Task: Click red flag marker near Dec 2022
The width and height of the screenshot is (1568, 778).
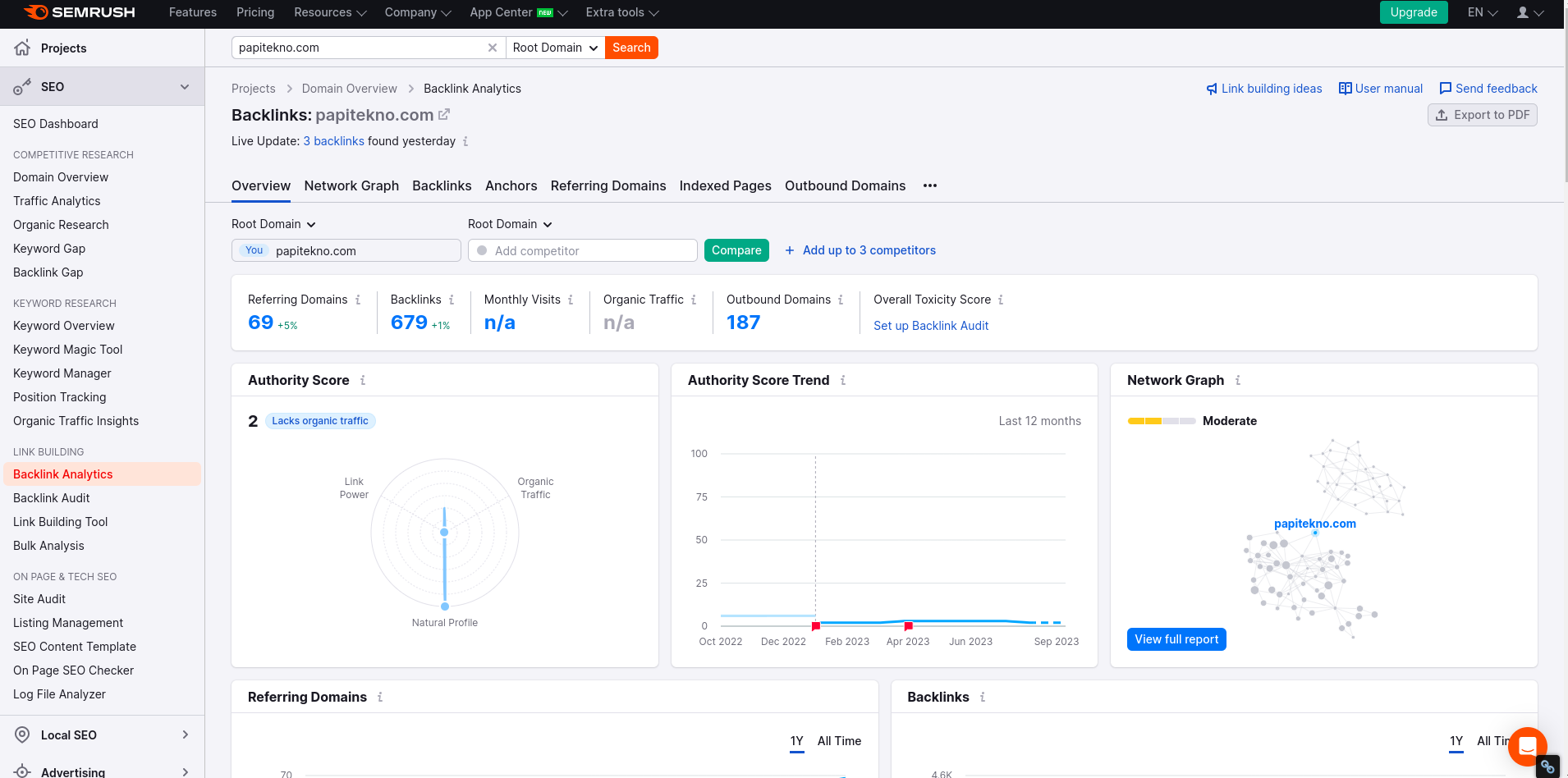Action: 816,626
